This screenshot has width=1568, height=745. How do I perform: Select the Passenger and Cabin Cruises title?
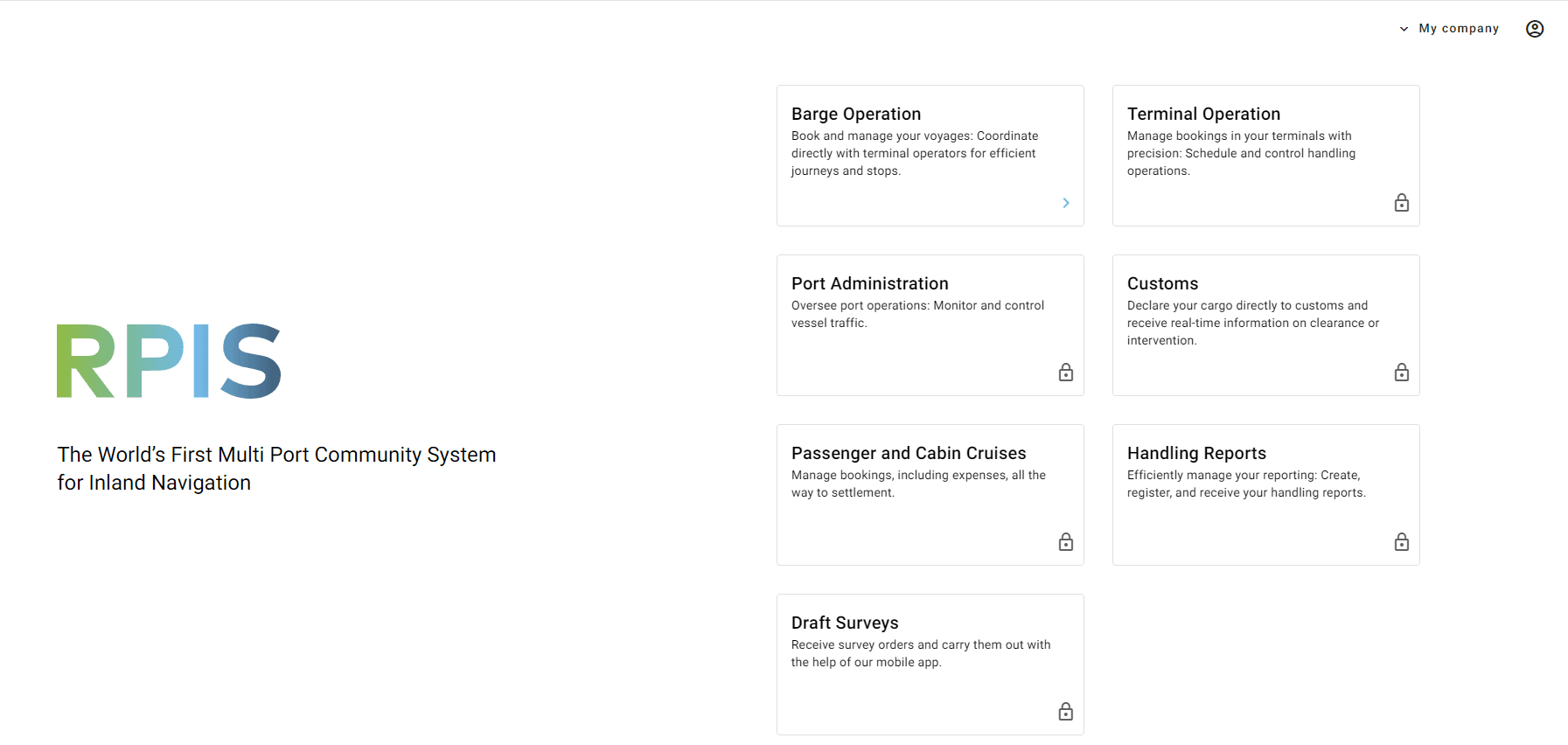909,453
